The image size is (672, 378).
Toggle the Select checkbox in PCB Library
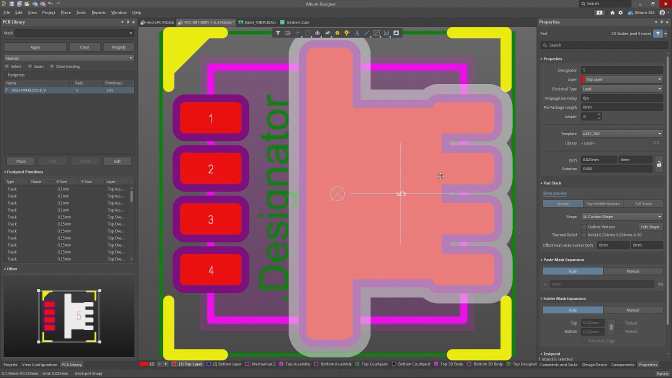pyautogui.click(x=6, y=66)
